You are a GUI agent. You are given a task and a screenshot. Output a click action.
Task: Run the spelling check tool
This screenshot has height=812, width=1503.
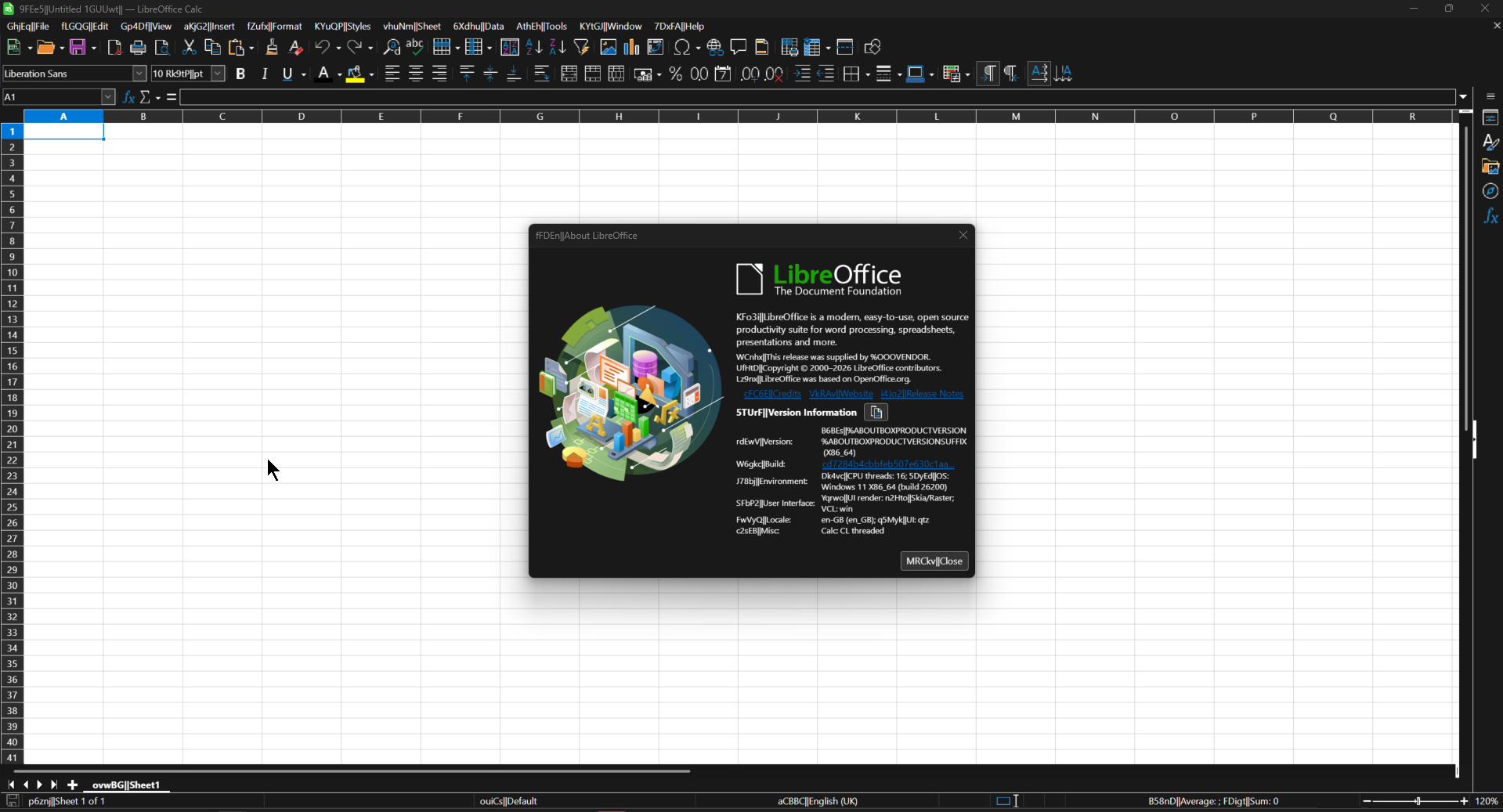click(415, 48)
